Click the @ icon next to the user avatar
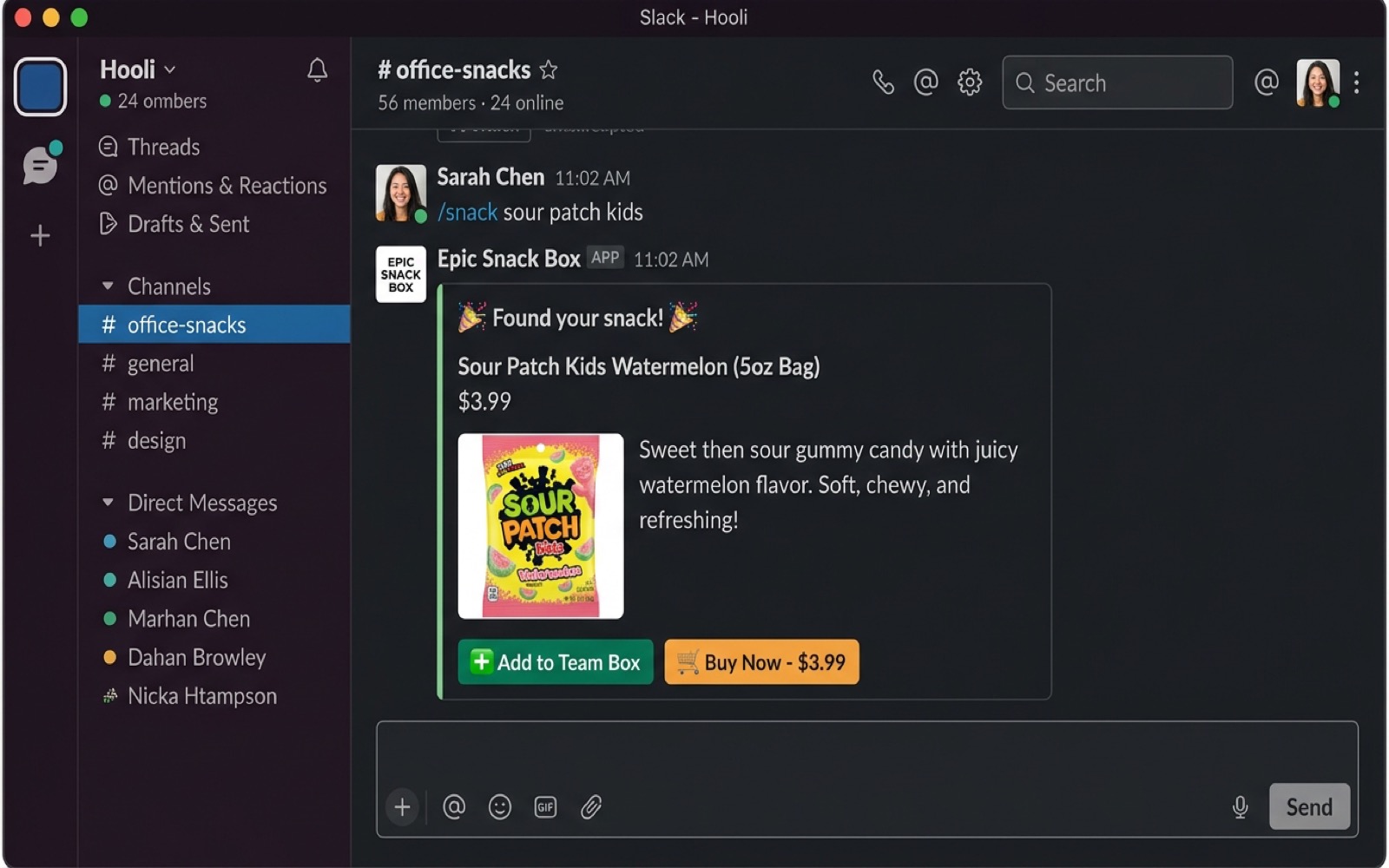The width and height of the screenshot is (1389, 868). point(1267,82)
